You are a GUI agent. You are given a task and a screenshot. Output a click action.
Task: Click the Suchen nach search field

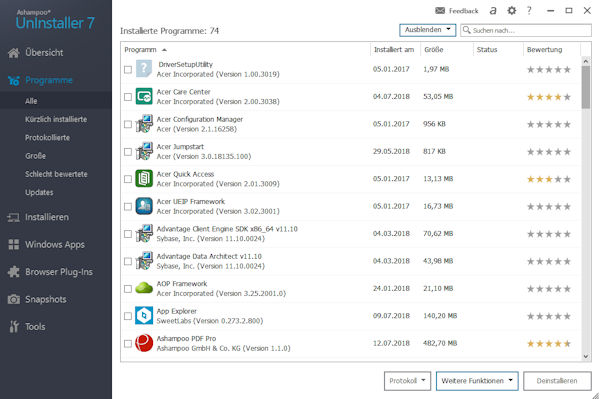pos(526,30)
